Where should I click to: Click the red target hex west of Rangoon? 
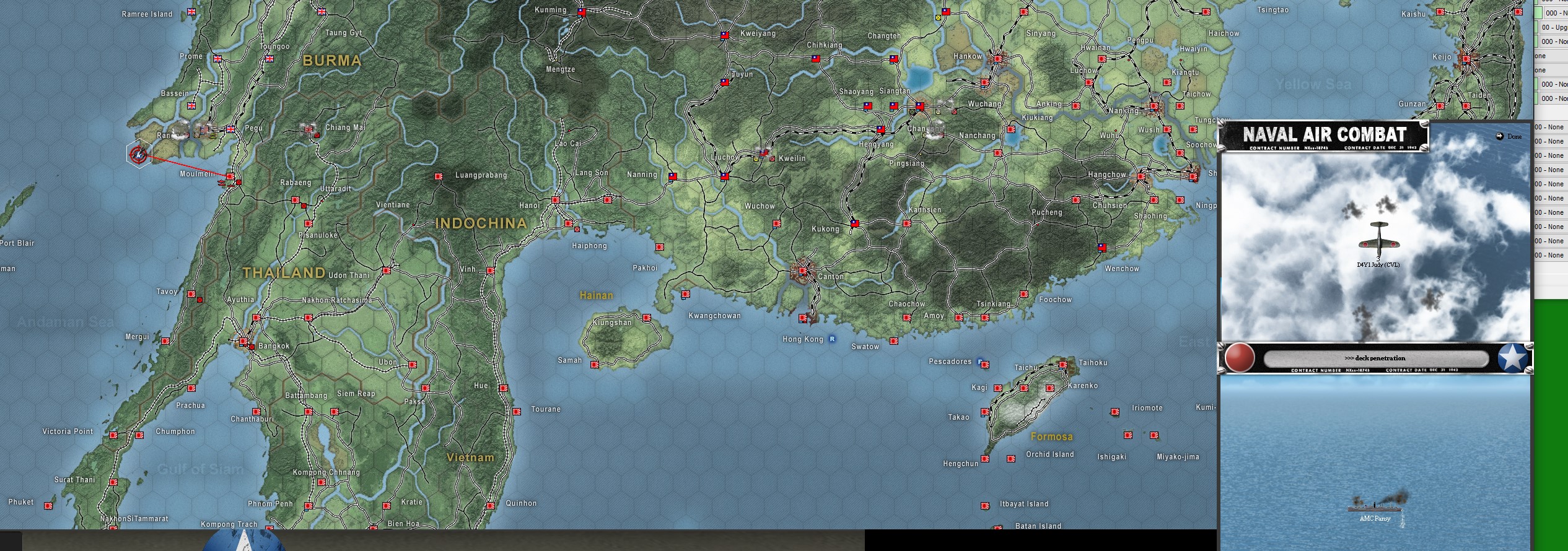click(x=139, y=154)
